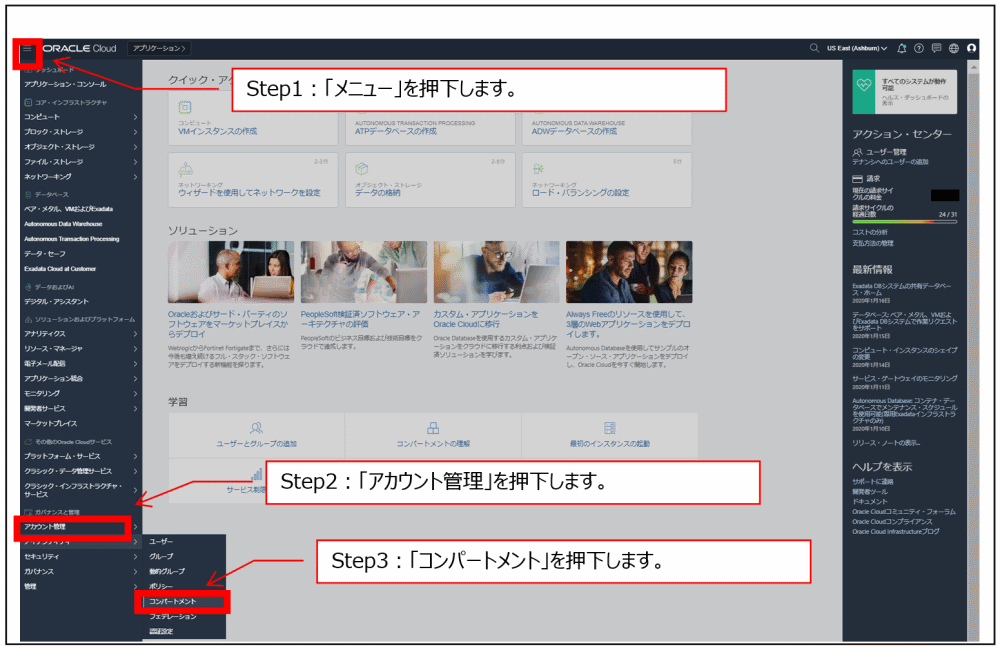
Task: Click リリース・ノートの表示 link
Action: point(886,443)
